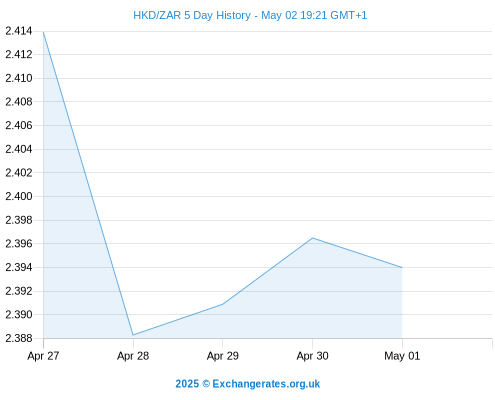Click the 2.388 y-axis label
Screen dimensions: 495x400
(x=19, y=338)
